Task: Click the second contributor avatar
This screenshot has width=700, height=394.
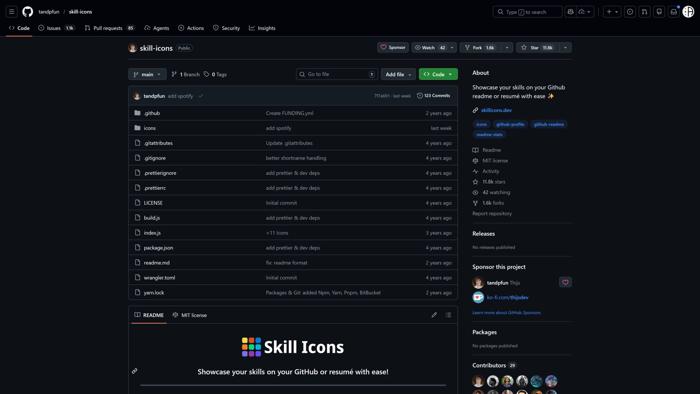Action: 493,381
